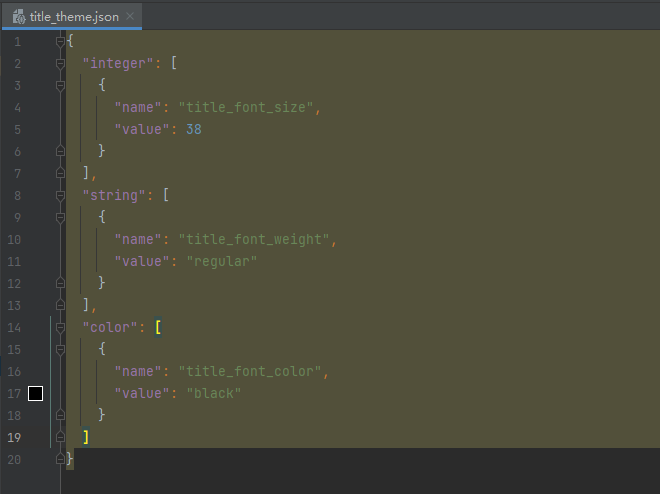Click the "value" key on line 11
Image resolution: width=660 pixels, height=494 pixels.
(142, 261)
